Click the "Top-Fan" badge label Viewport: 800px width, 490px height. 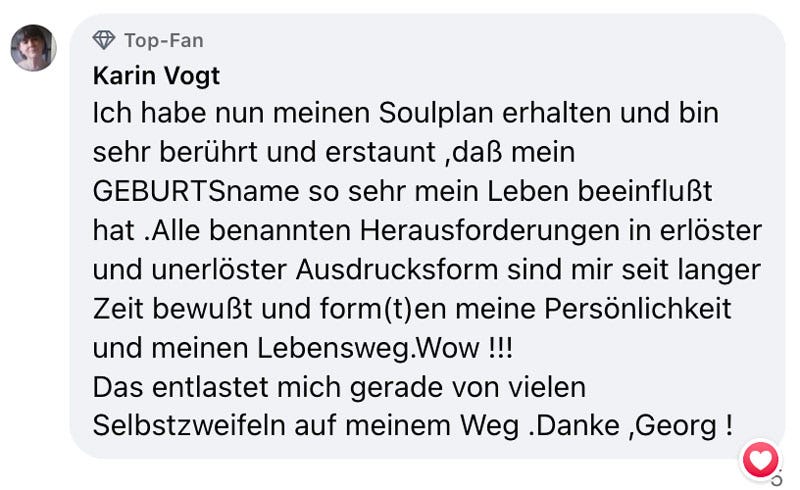[163, 40]
